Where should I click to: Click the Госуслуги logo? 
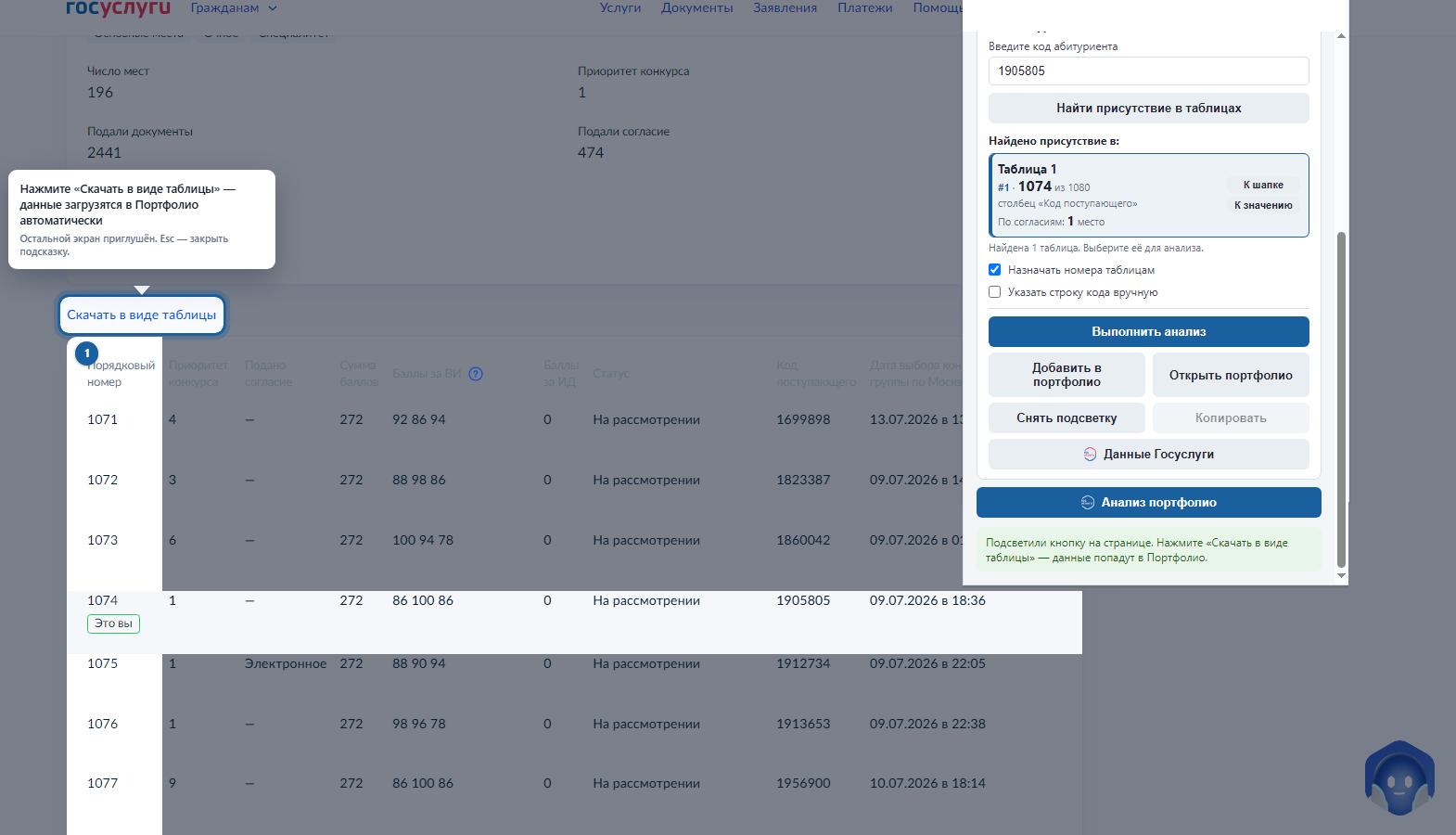pos(118,8)
